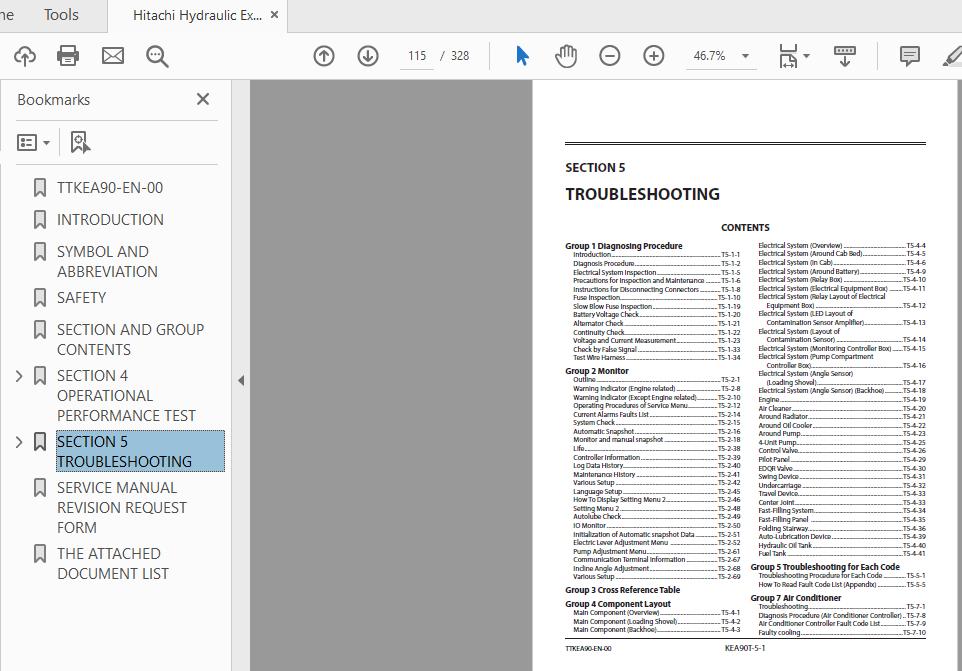This screenshot has width=962, height=671.
Task: Click the zoom in icon
Action: click(653, 55)
